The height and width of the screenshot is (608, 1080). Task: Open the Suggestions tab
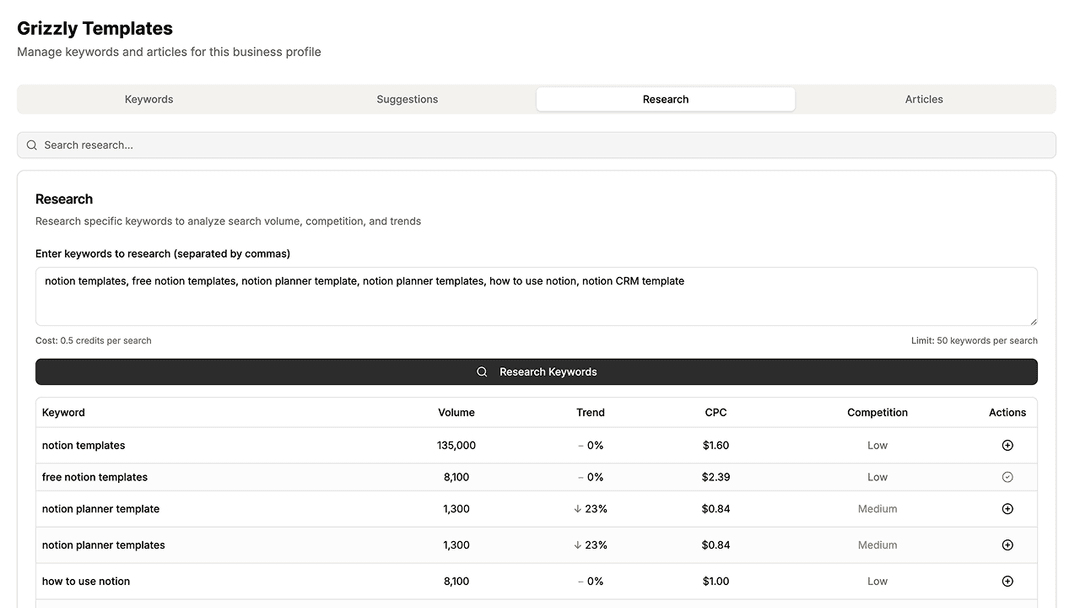[x=407, y=99]
